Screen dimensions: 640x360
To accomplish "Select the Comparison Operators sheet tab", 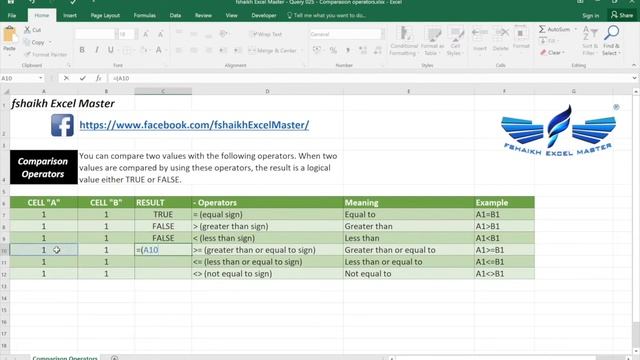I will pyautogui.click(x=65, y=358).
